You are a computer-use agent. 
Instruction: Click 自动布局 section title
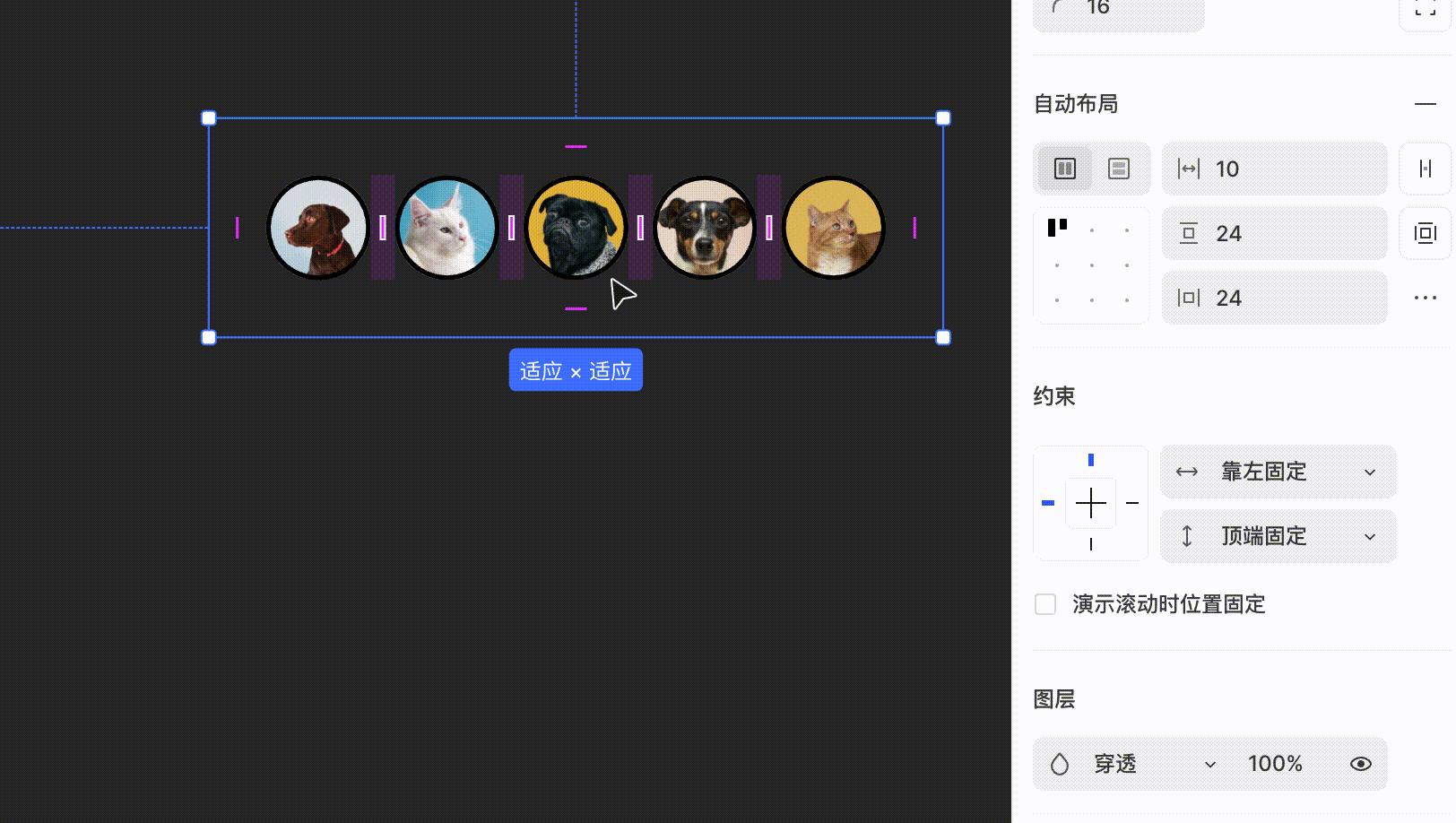(x=1076, y=104)
